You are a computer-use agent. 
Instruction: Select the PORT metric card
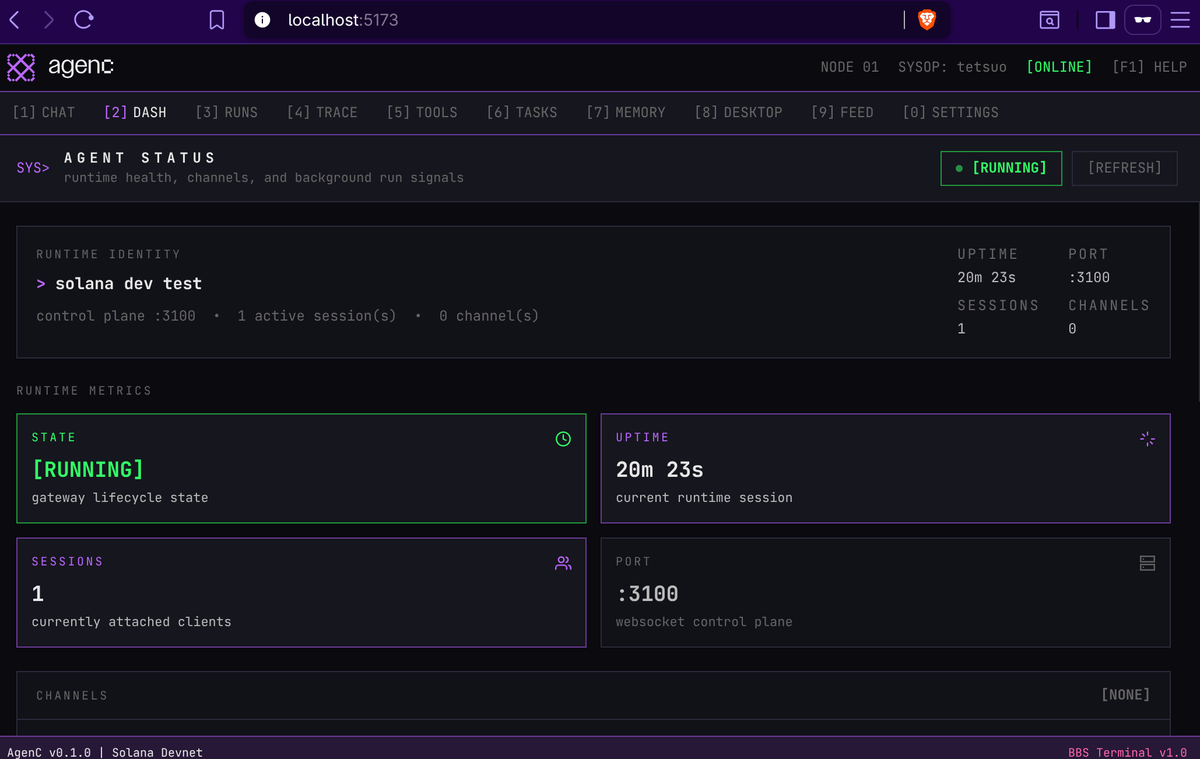coord(885,592)
